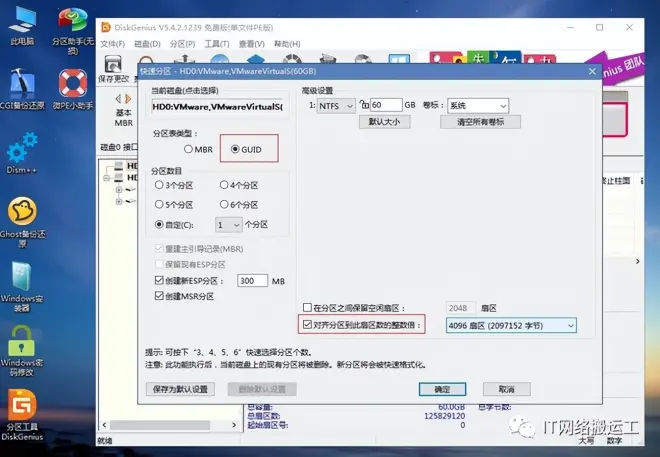Toggle the 创建新ESP分区 checkbox

click(159, 280)
